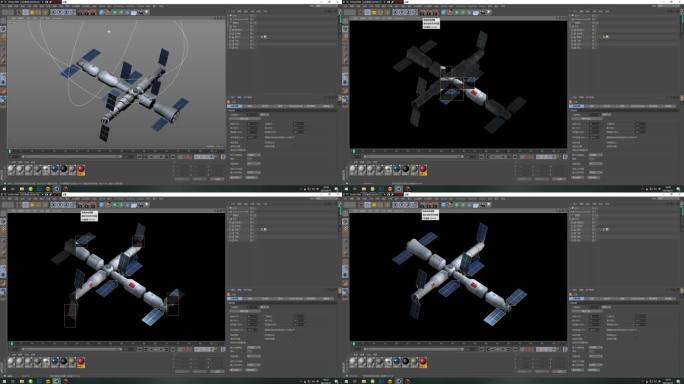684x384 pixels.
Task: Add a Cube primitive in top-left window toolbar
Action: coord(101,12)
